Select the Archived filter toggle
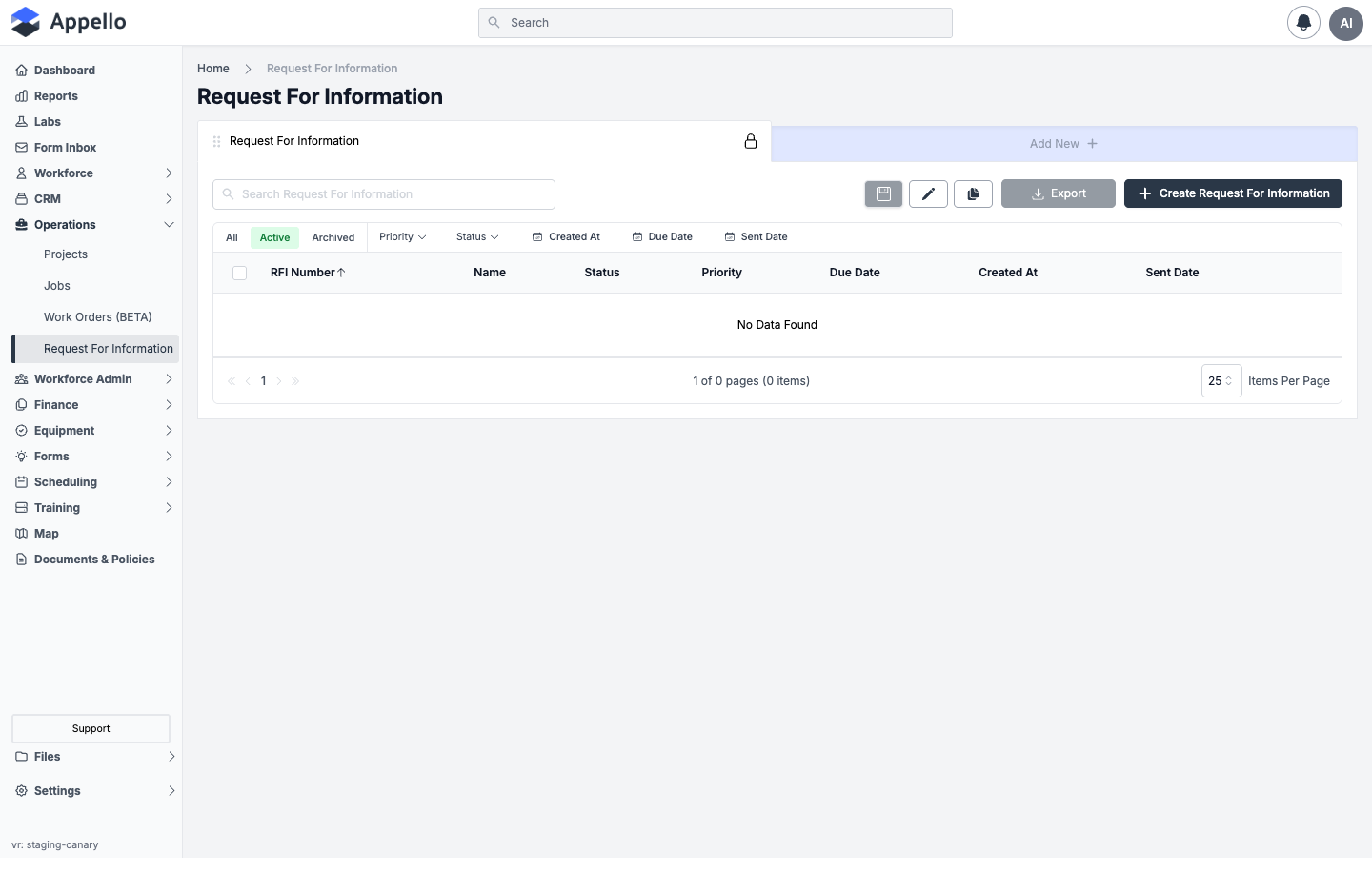The height and width of the screenshot is (875, 1372). tap(333, 237)
